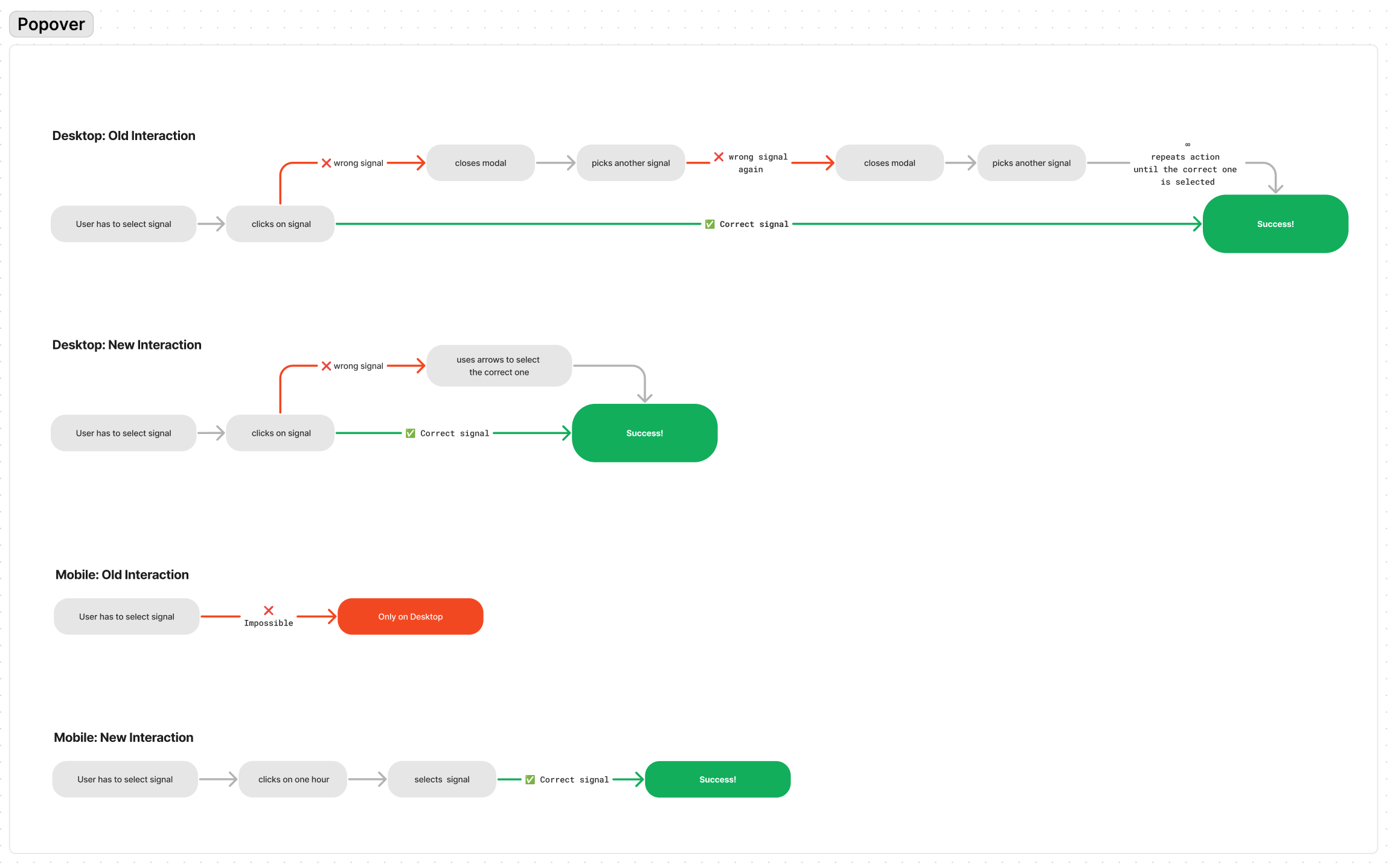Click 'repeats action until the correct one' label

[x=1185, y=170]
